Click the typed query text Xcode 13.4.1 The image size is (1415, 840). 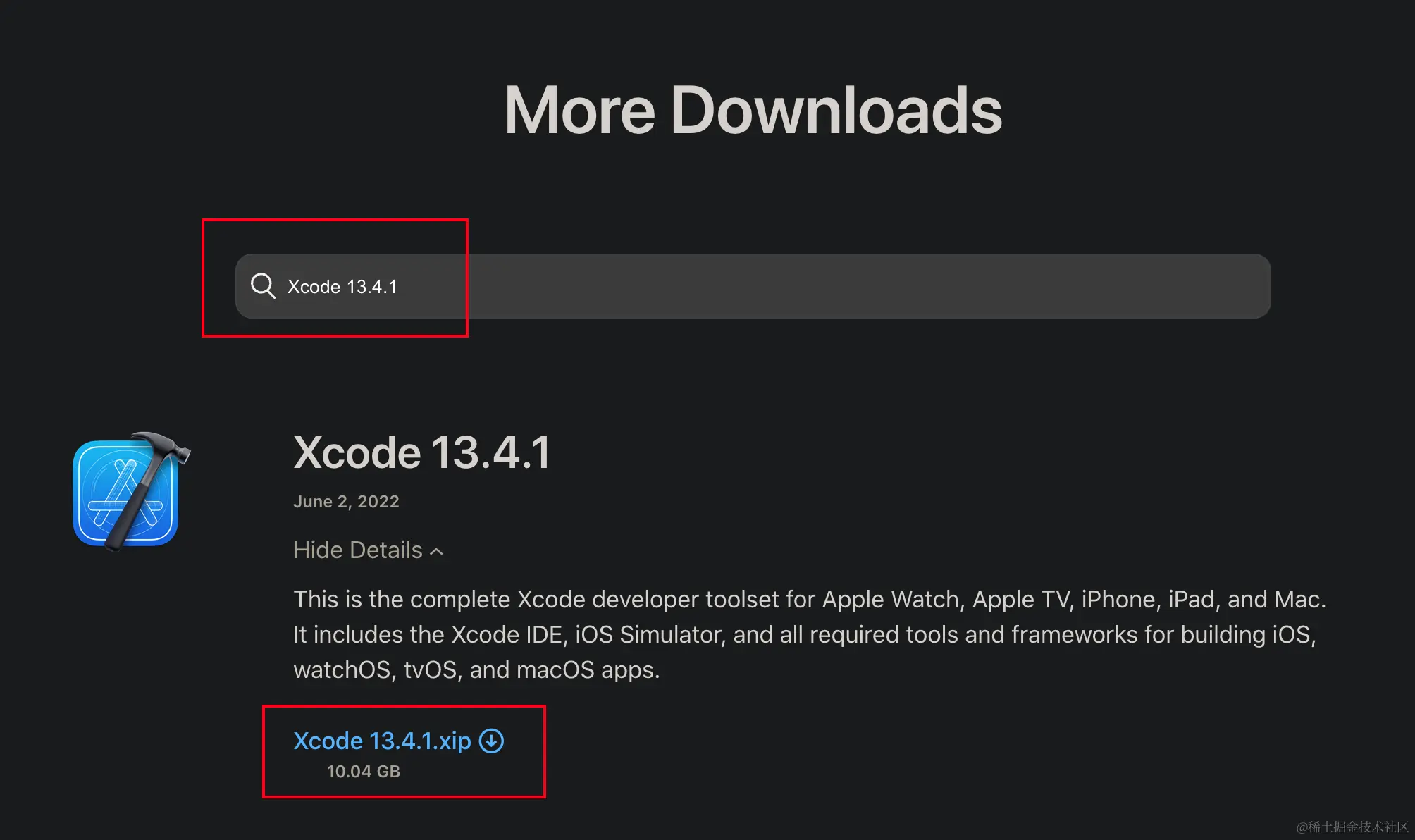[x=342, y=287]
